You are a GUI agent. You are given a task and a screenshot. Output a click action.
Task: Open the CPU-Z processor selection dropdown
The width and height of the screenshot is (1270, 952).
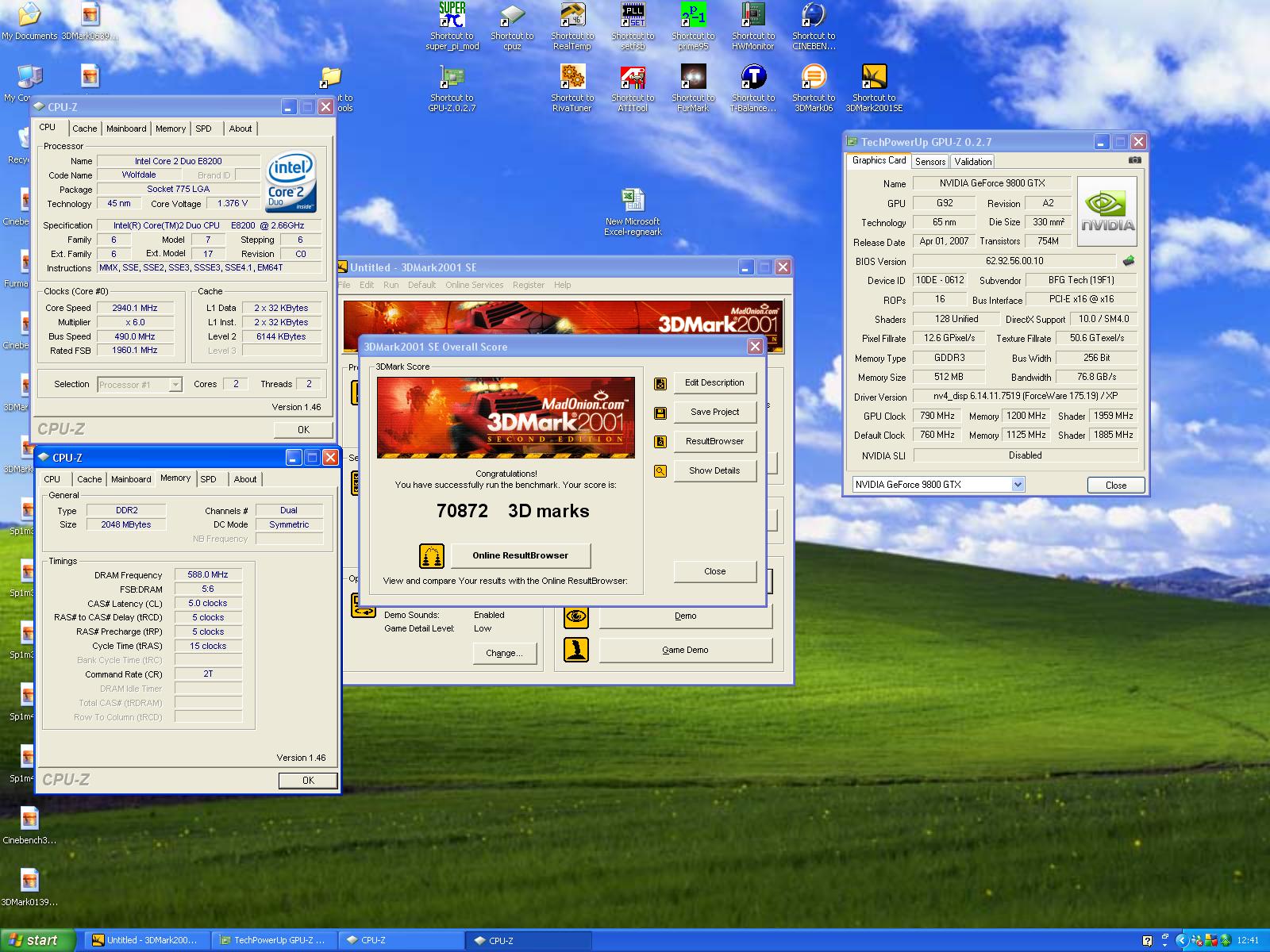point(175,385)
